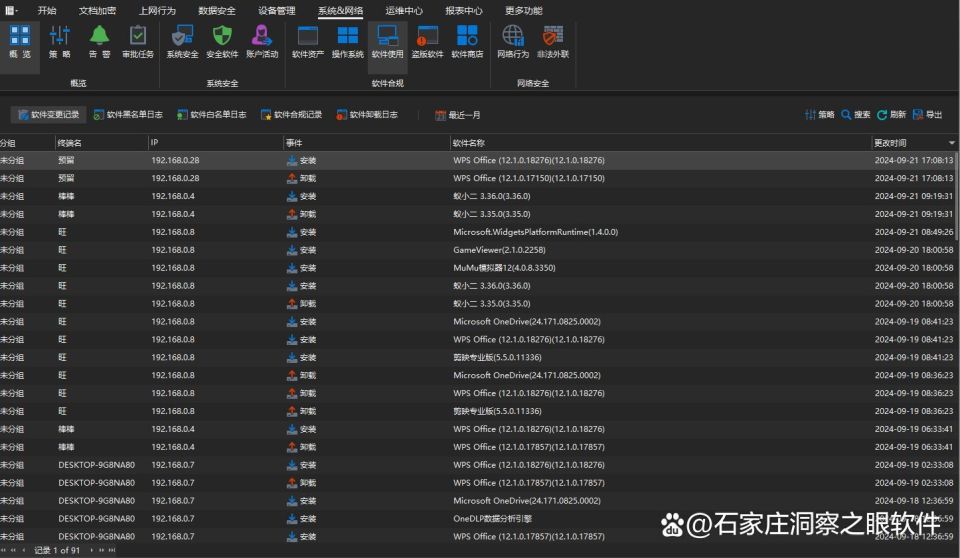Click install icon in GameViewer row

292,250
